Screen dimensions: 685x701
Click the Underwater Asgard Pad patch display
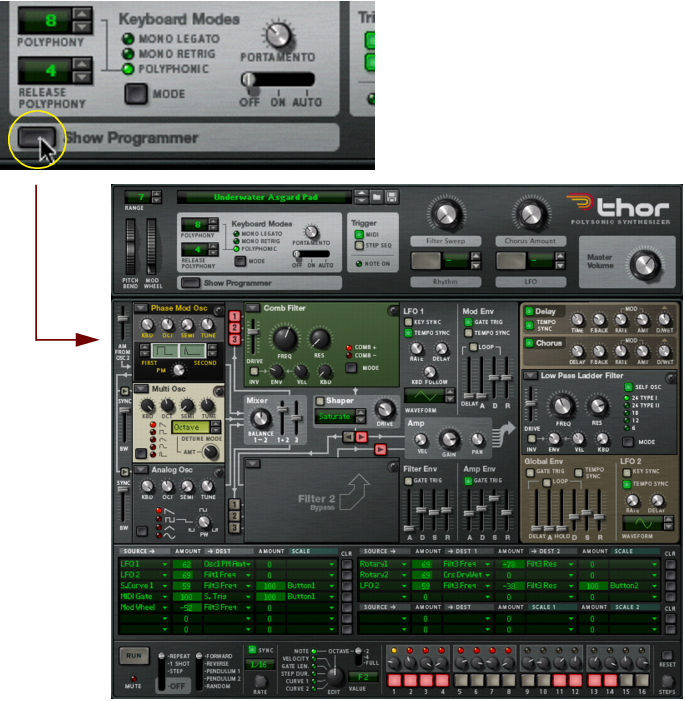[270, 197]
